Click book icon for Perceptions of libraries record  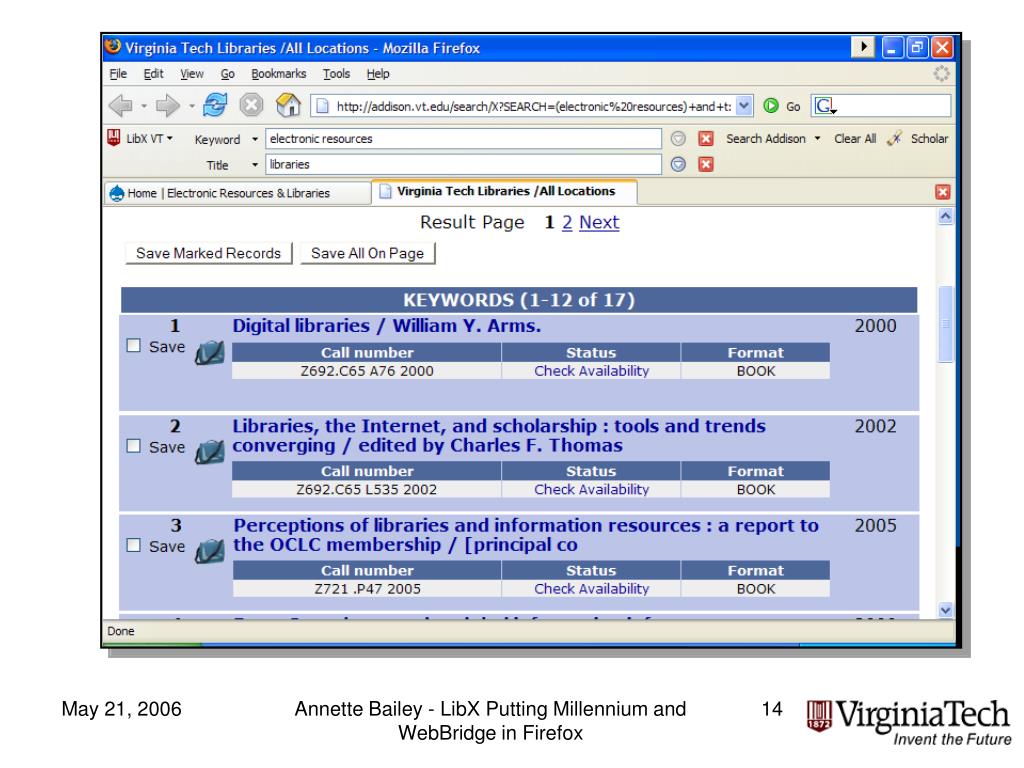click(210, 551)
